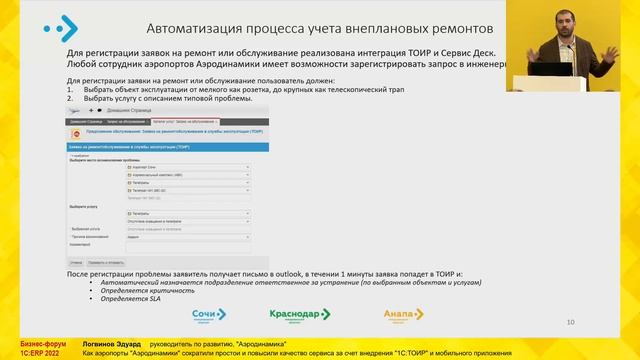Open the Отсутствие освещения в телетрапе dropdown
The image size is (640, 360).
tap(188, 221)
